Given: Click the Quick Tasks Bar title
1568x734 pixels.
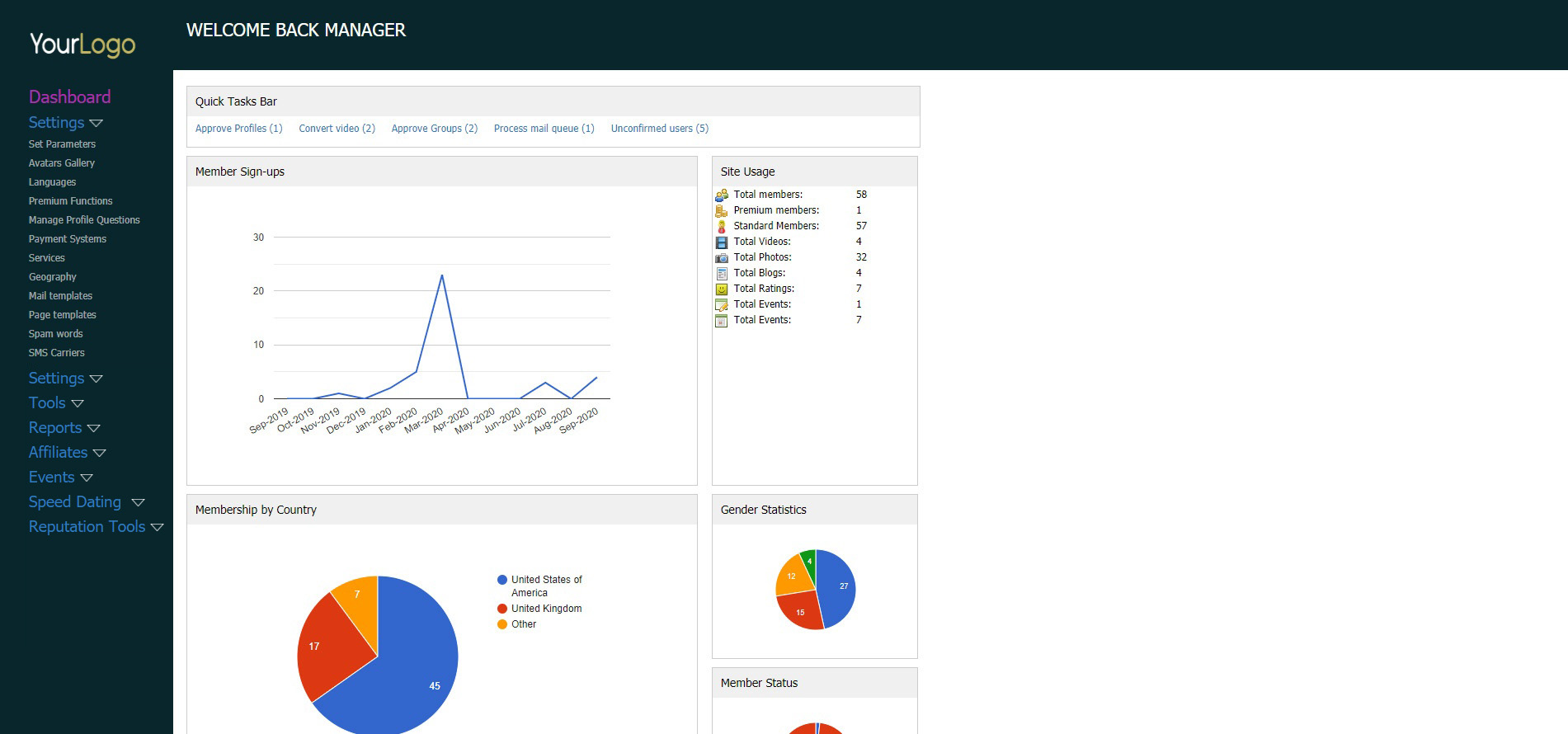Looking at the screenshot, I should point(236,101).
